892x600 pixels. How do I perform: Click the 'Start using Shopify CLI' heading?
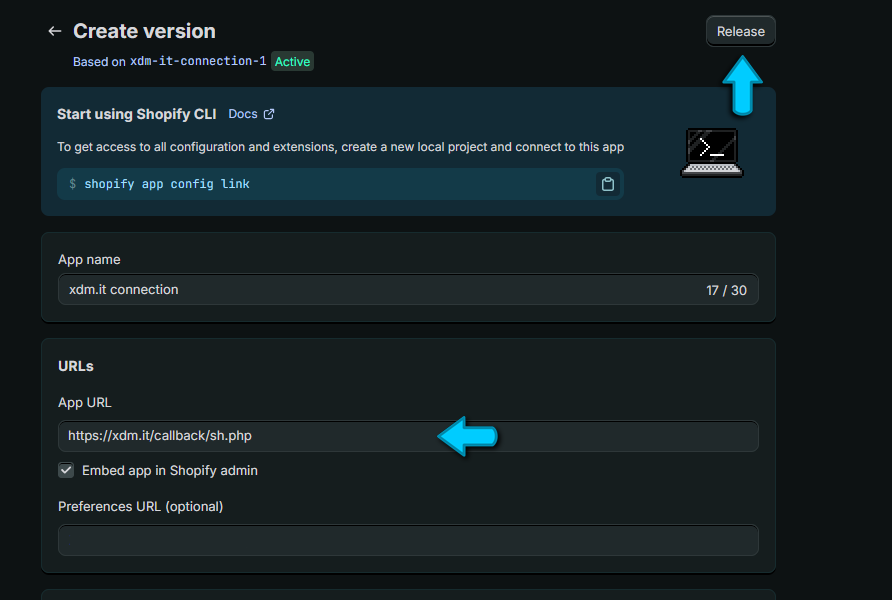pyautogui.click(x=137, y=114)
